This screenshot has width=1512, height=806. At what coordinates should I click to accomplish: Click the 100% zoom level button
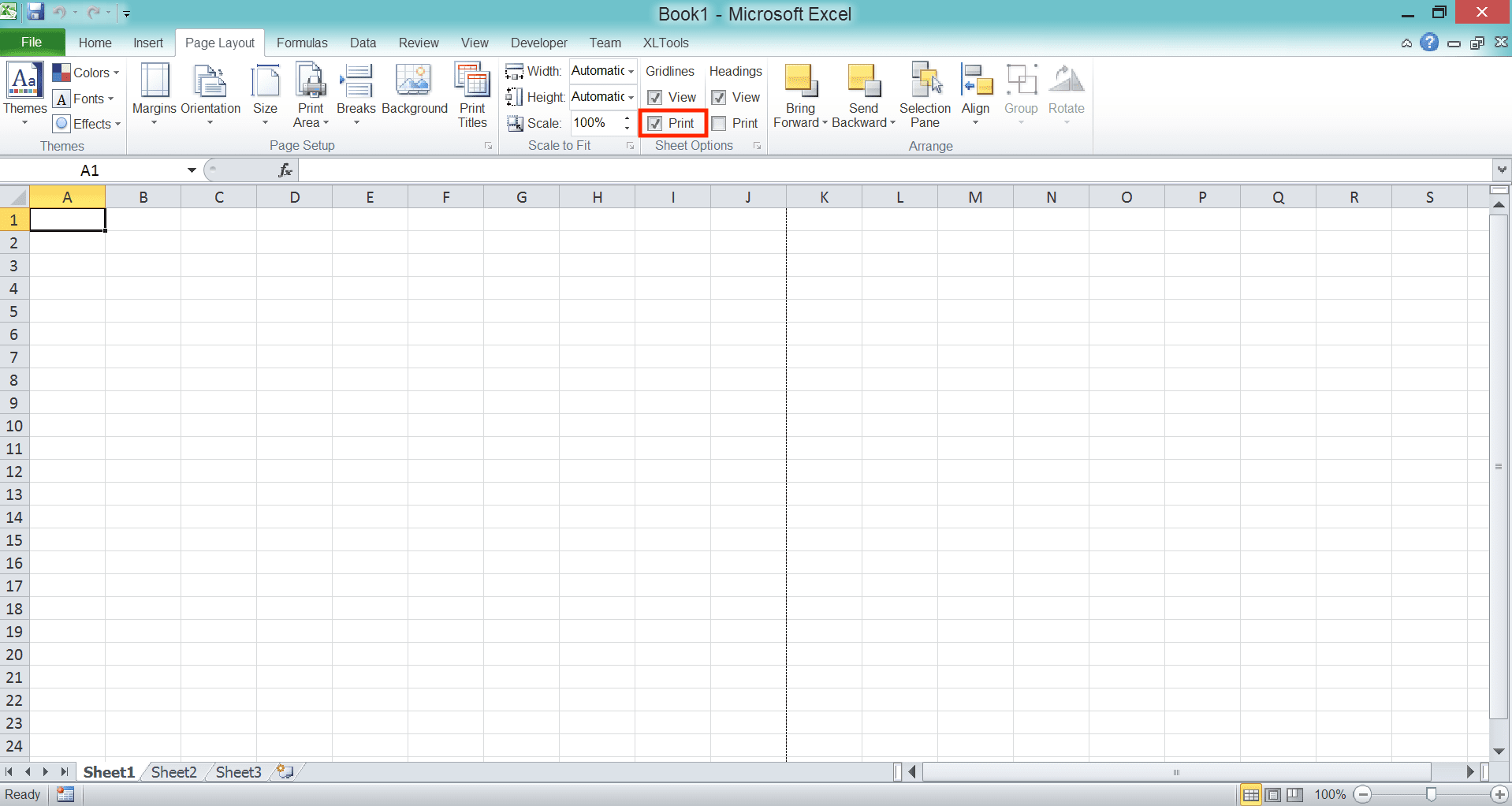pos(1330,795)
